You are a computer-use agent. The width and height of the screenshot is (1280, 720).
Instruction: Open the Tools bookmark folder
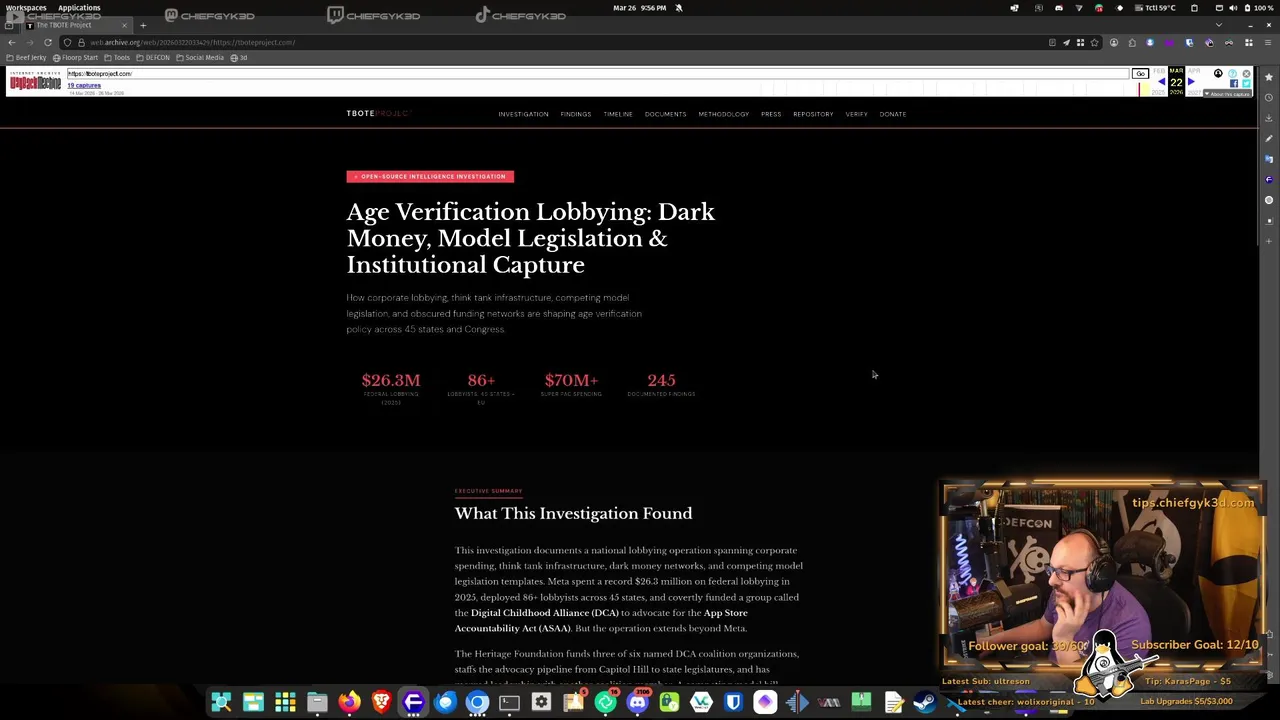(x=117, y=58)
